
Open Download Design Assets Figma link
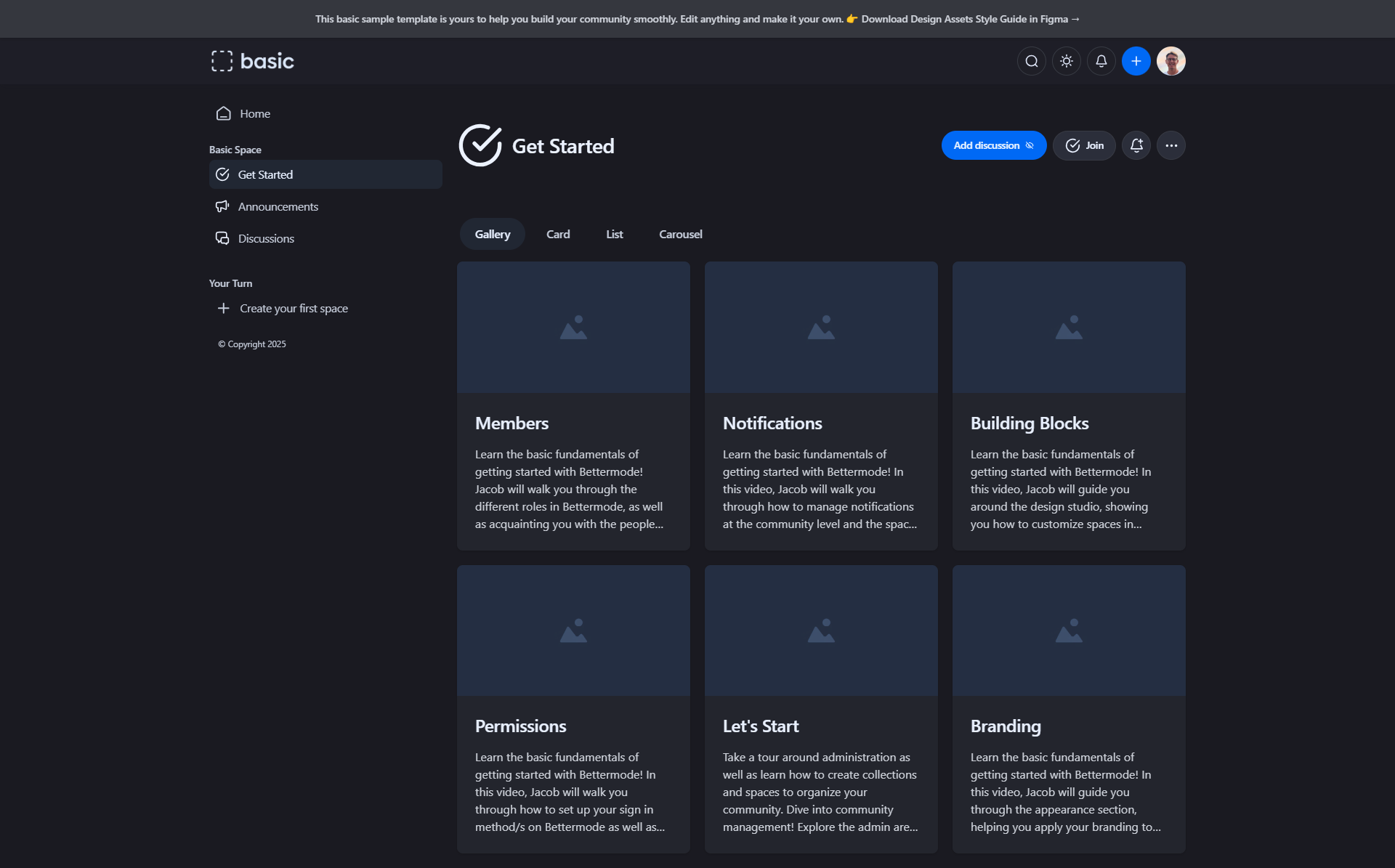coord(970,19)
